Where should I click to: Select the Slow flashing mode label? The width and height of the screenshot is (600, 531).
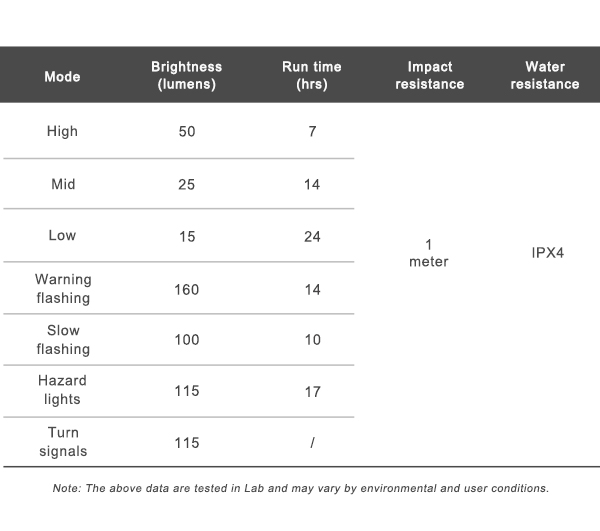tap(62, 340)
